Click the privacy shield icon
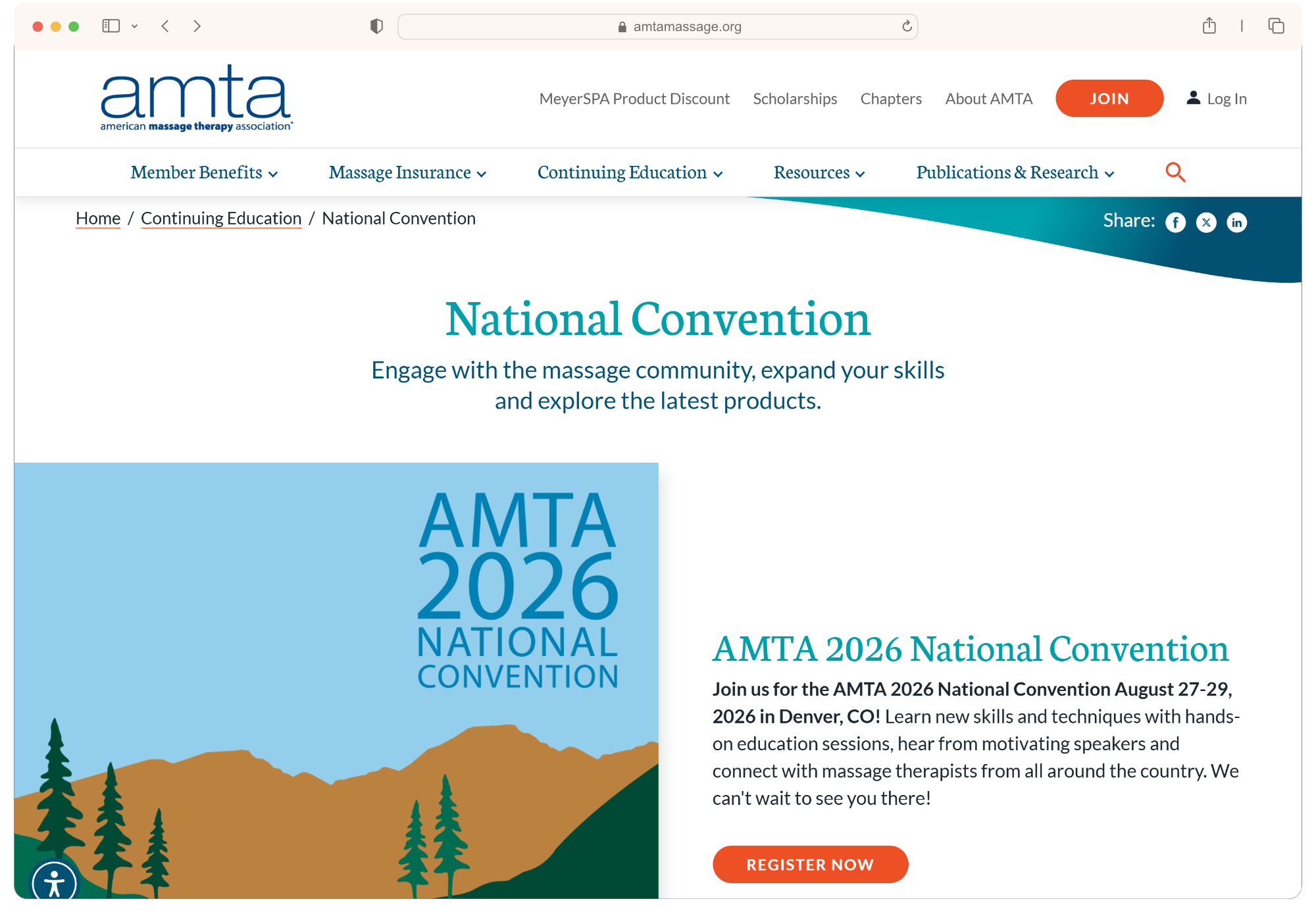 pyautogui.click(x=376, y=26)
